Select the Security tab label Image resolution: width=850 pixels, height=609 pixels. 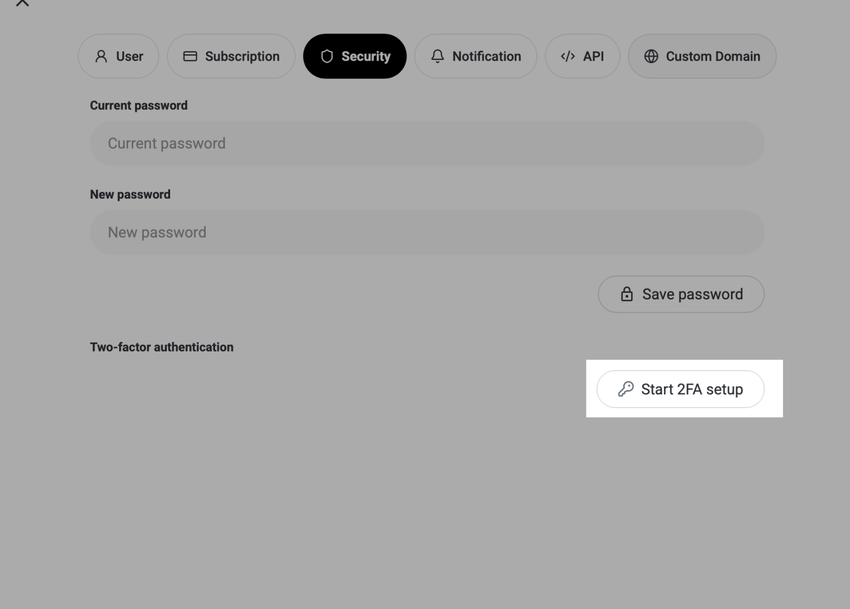366,57
